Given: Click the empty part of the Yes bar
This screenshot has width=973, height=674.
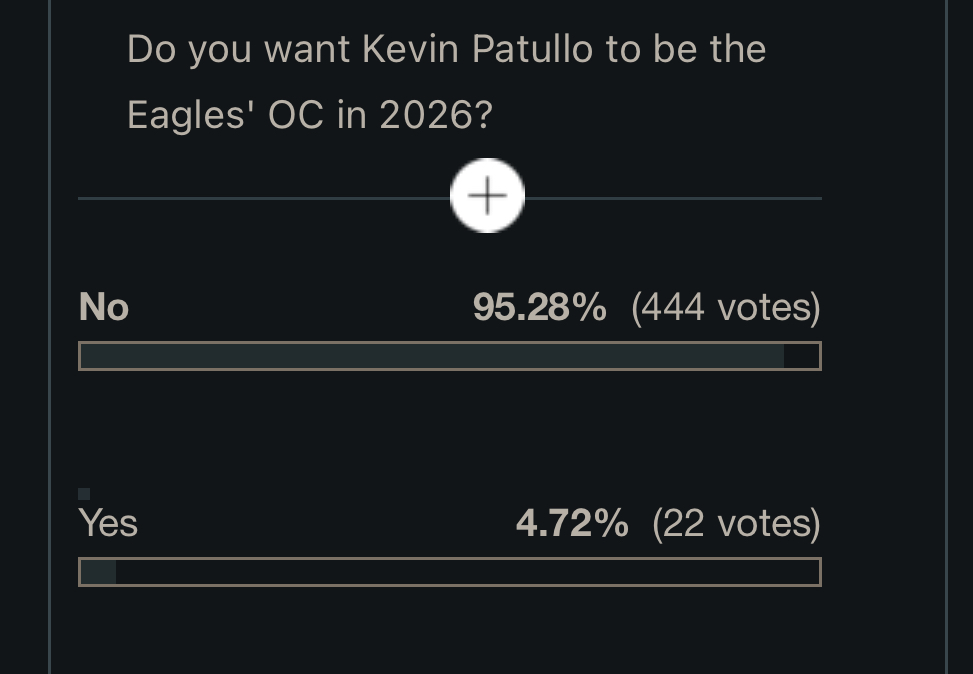Looking at the screenshot, I should [468, 572].
